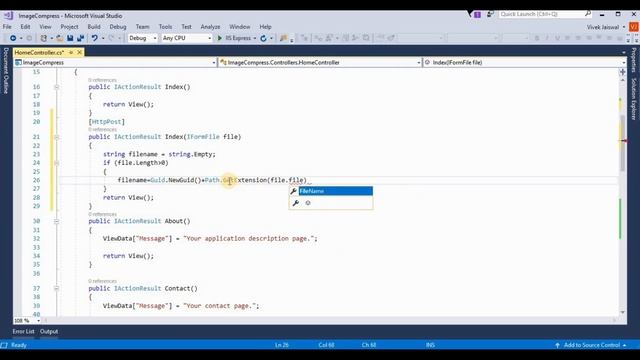
Task: Undo the last edit via toolbar
Action: (94, 38)
